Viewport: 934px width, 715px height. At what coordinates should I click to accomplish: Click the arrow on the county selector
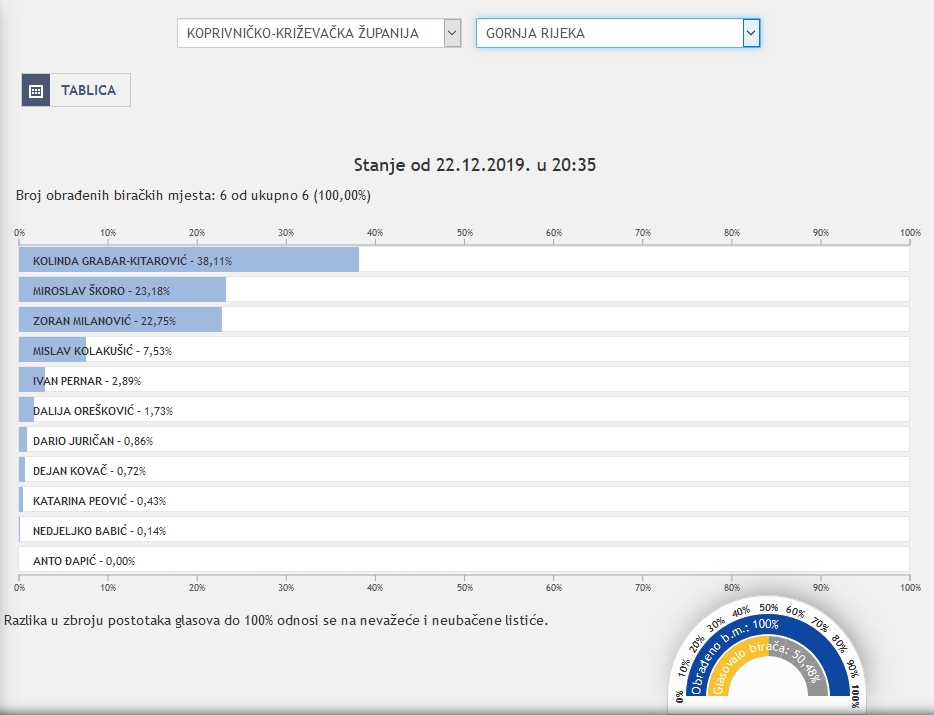[x=452, y=33]
